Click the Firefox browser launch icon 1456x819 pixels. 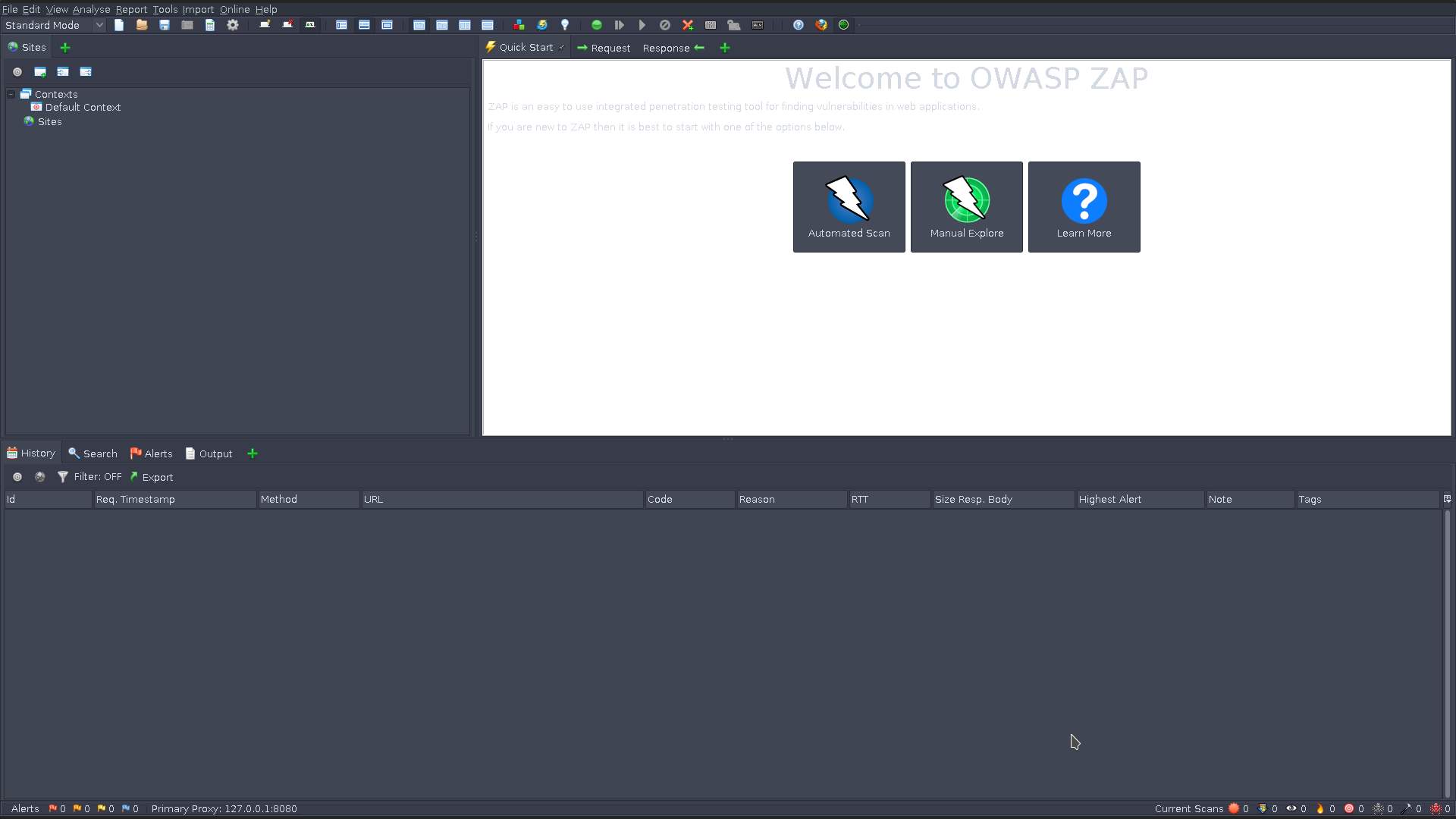[821, 25]
